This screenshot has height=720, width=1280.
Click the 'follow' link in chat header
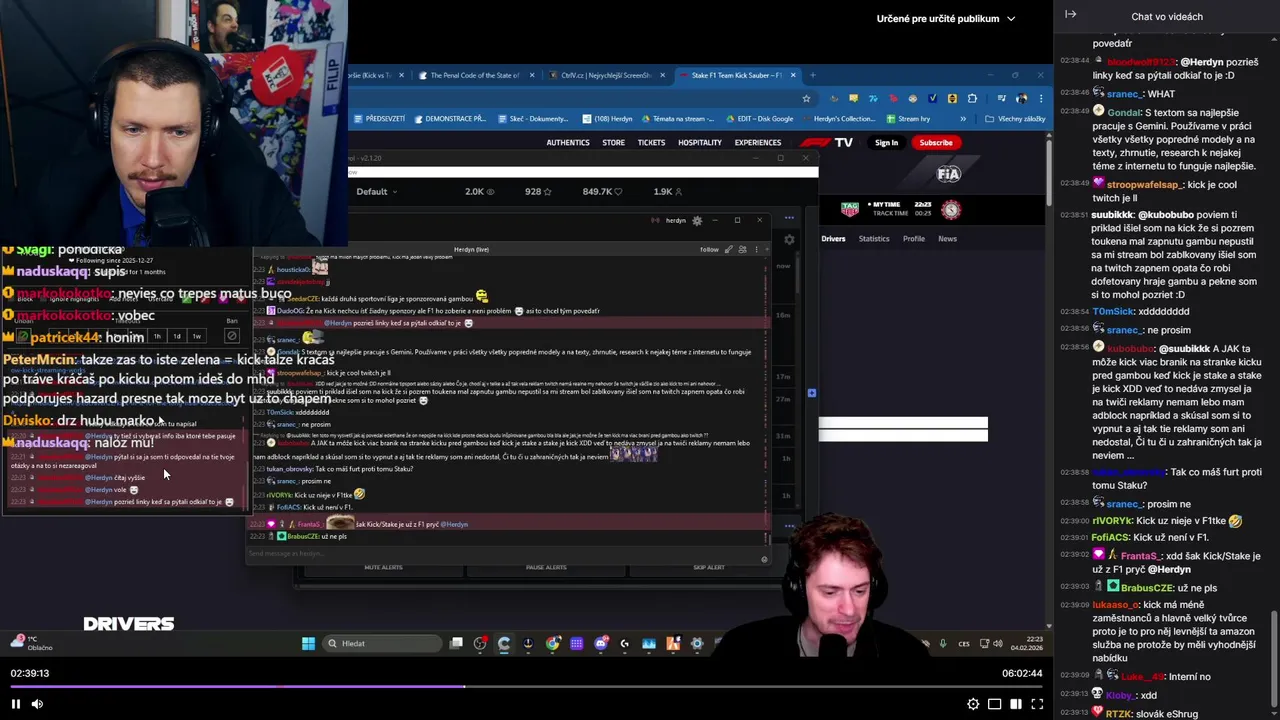click(709, 249)
